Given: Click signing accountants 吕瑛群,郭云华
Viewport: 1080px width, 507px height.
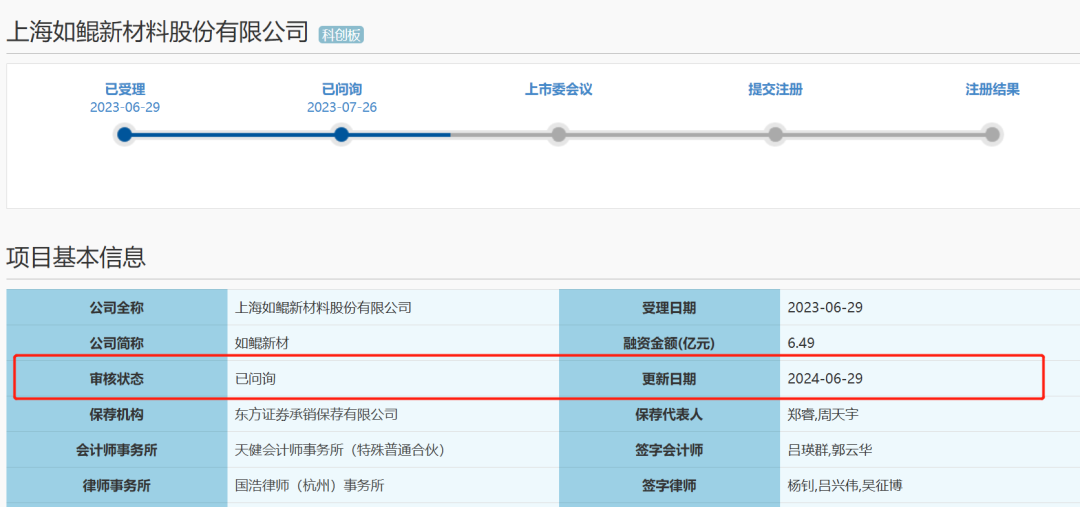Looking at the screenshot, I should (x=831, y=451).
